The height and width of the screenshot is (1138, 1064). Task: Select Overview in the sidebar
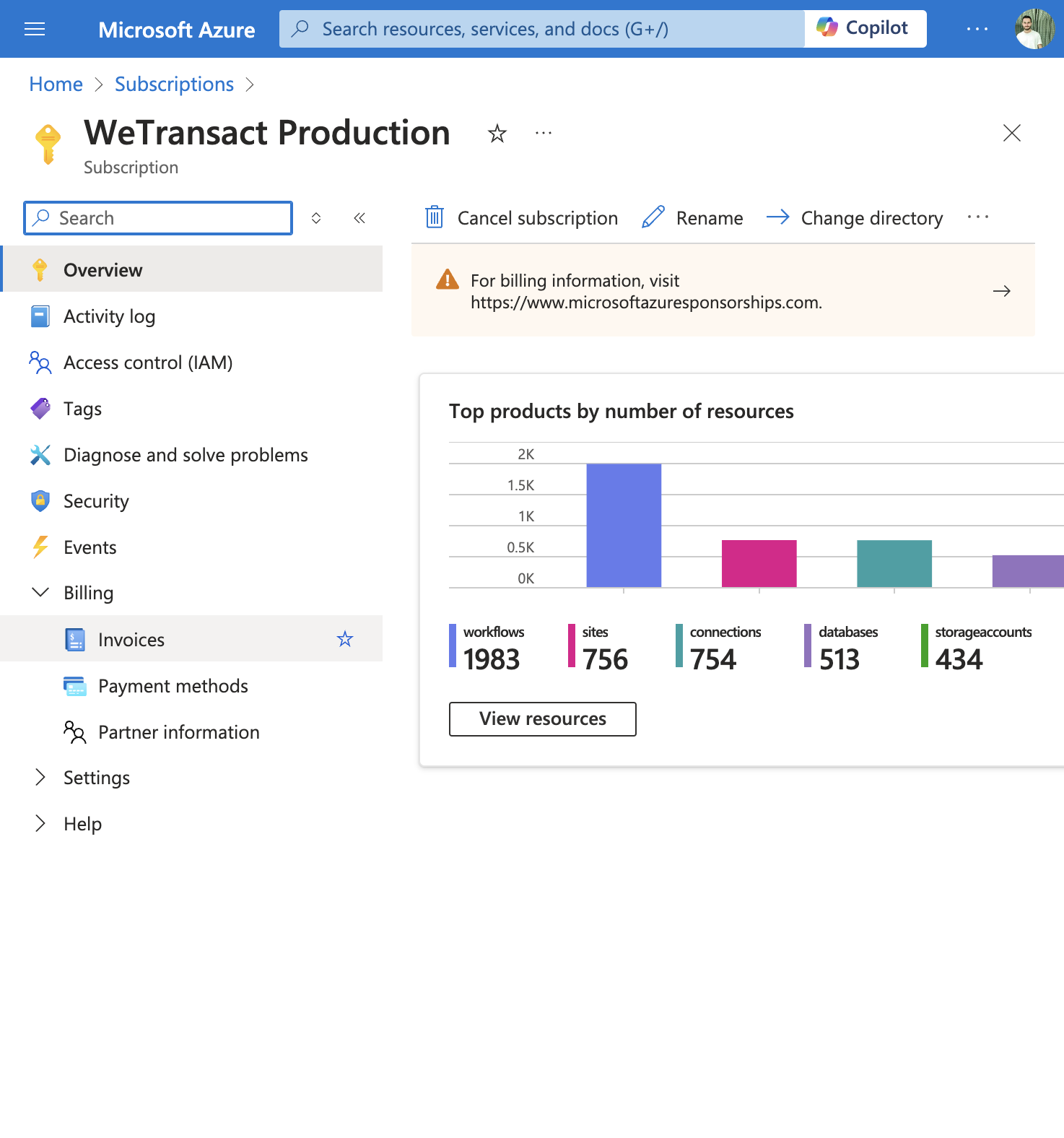coord(191,269)
